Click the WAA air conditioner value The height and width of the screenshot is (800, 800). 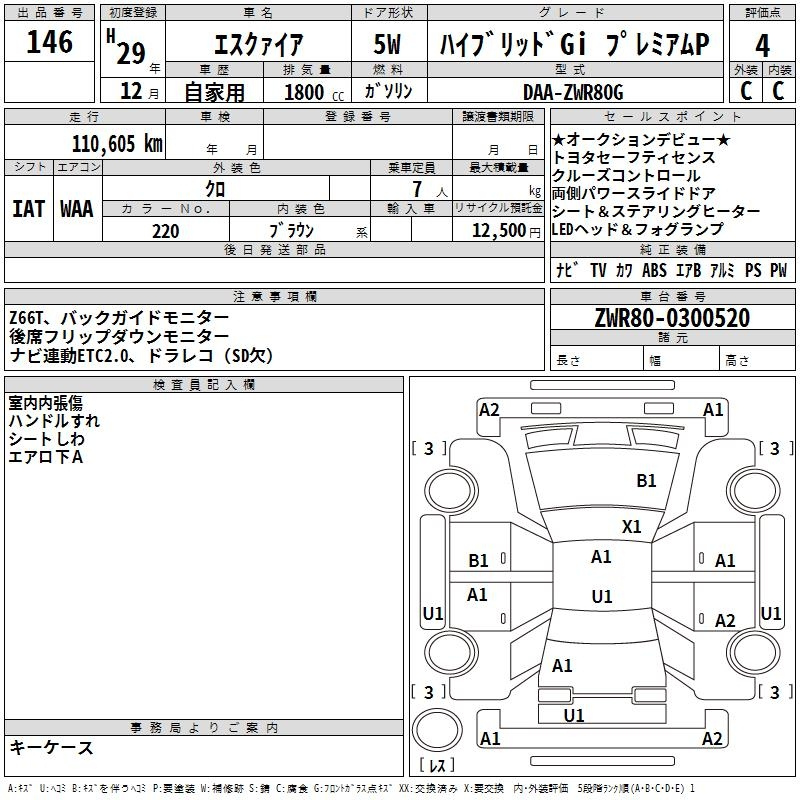(77, 209)
